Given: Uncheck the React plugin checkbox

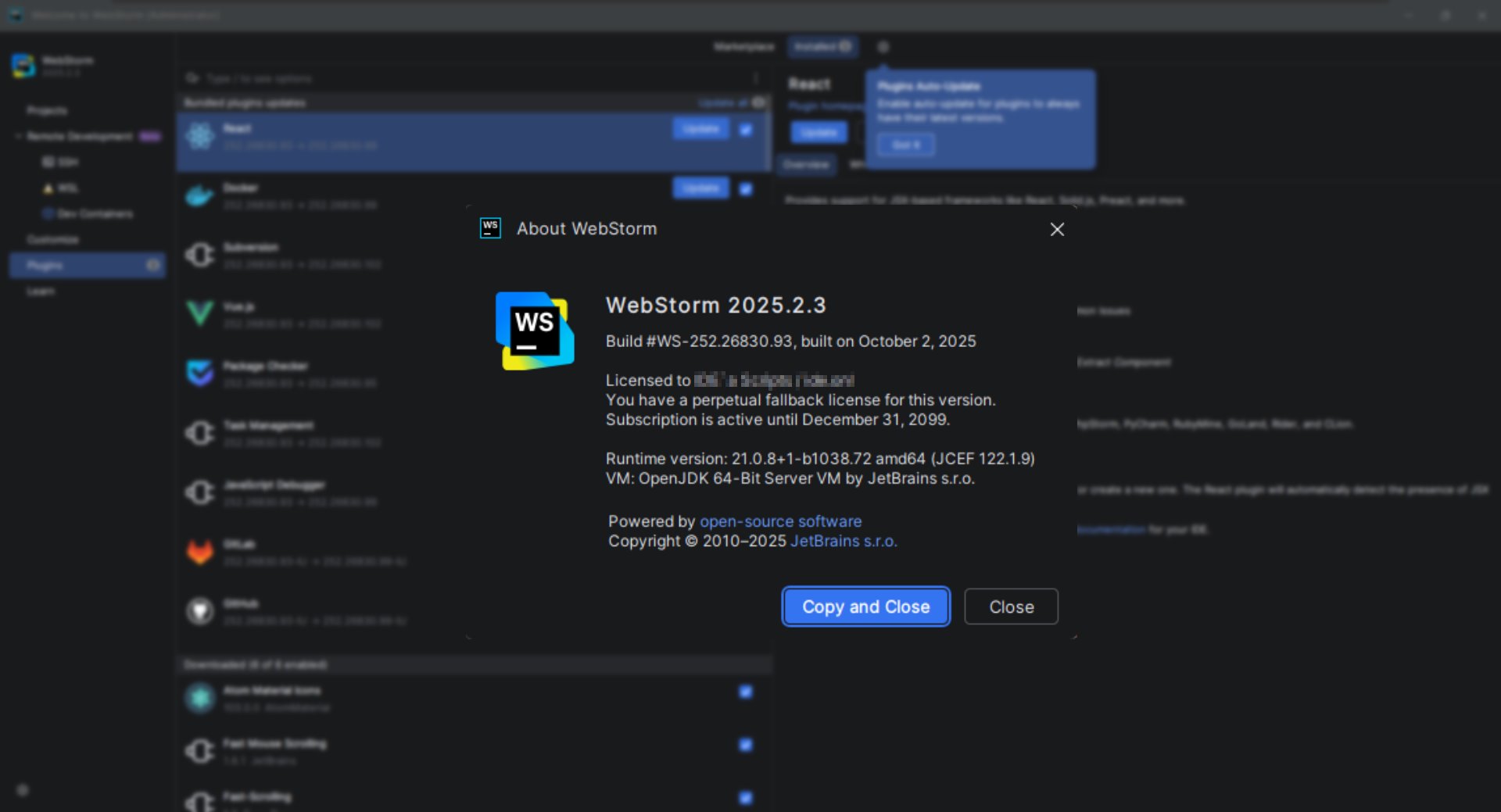Looking at the screenshot, I should 746,130.
